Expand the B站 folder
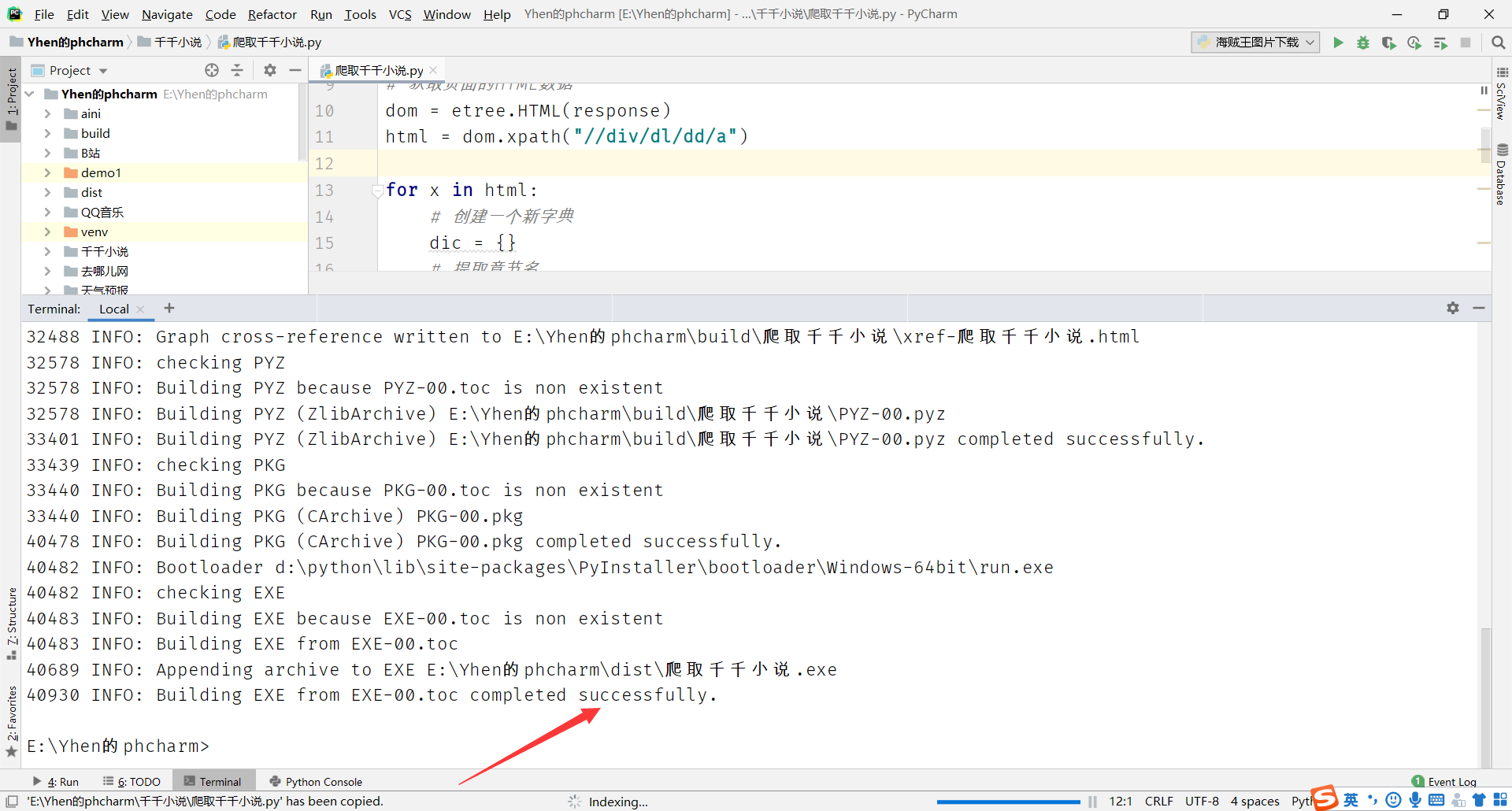 click(47, 153)
